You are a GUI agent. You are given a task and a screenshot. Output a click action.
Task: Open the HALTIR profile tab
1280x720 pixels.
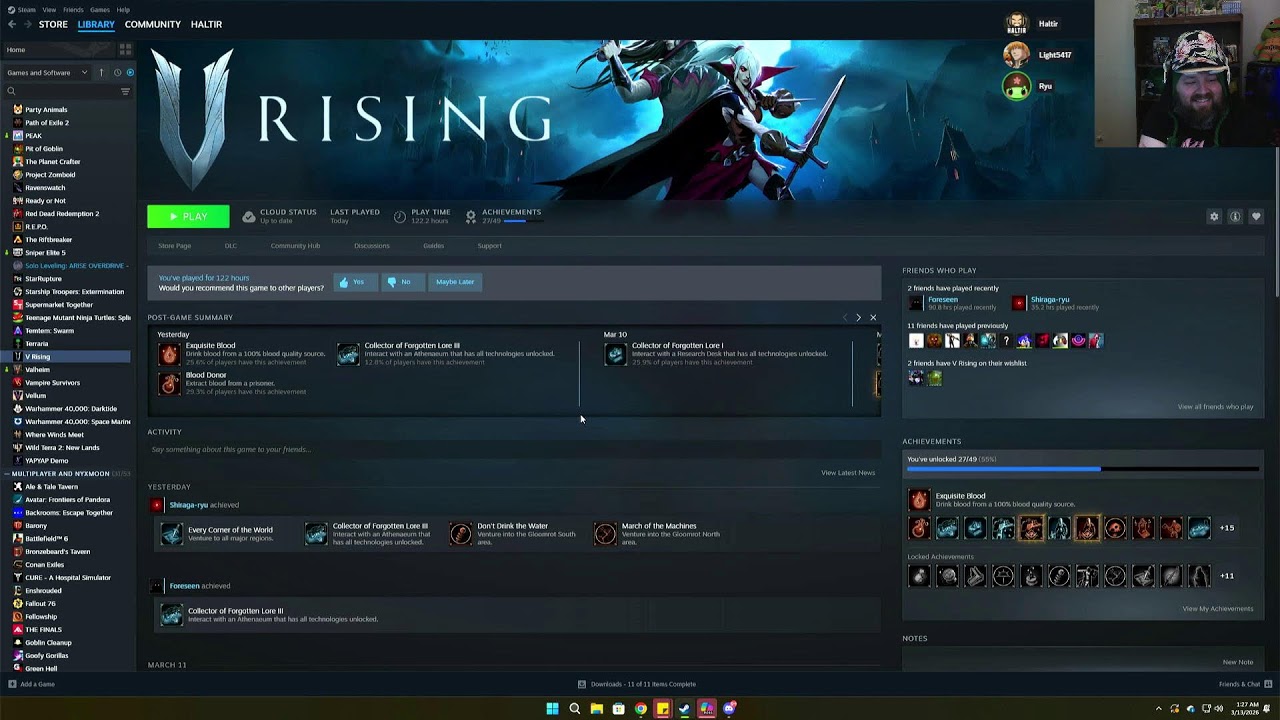point(206,24)
